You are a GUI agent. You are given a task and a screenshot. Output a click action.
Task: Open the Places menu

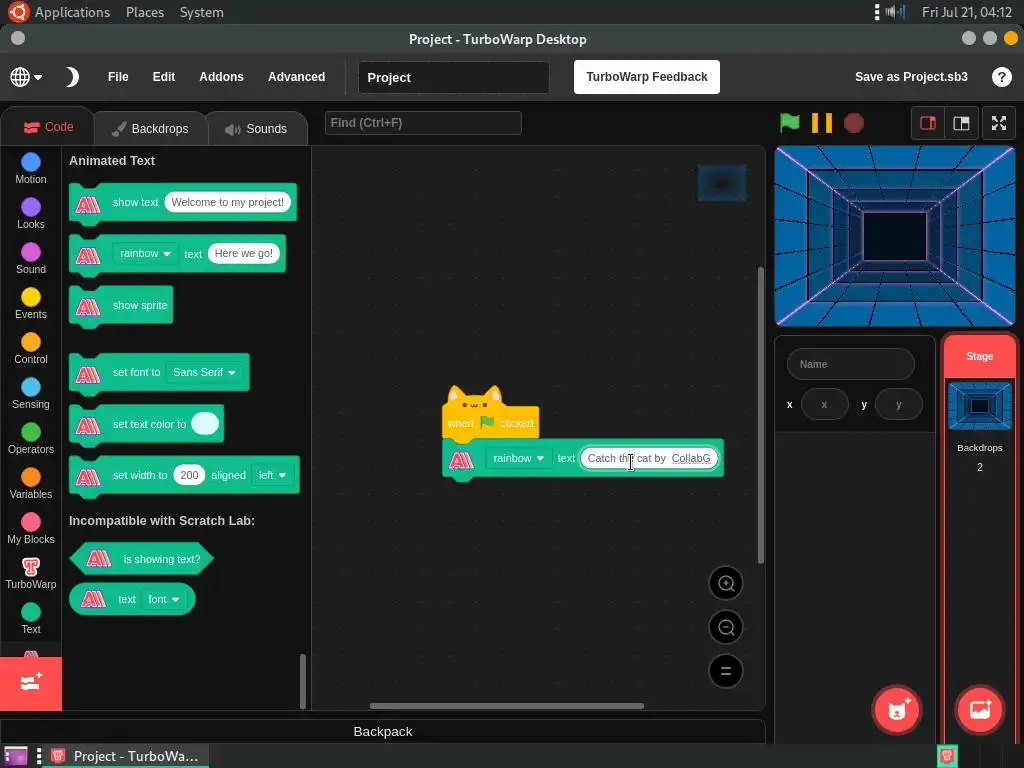tap(145, 12)
